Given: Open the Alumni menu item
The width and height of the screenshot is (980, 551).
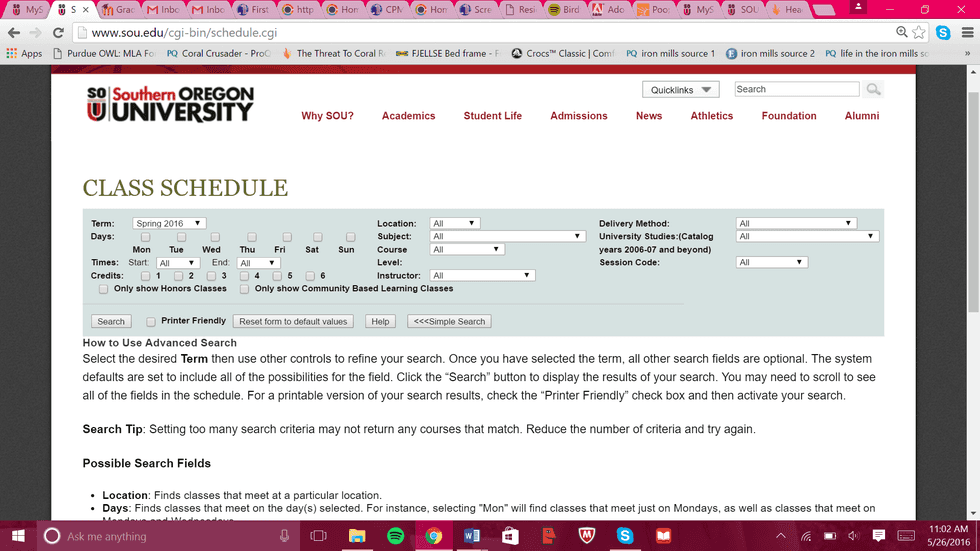Looking at the screenshot, I should click(862, 116).
